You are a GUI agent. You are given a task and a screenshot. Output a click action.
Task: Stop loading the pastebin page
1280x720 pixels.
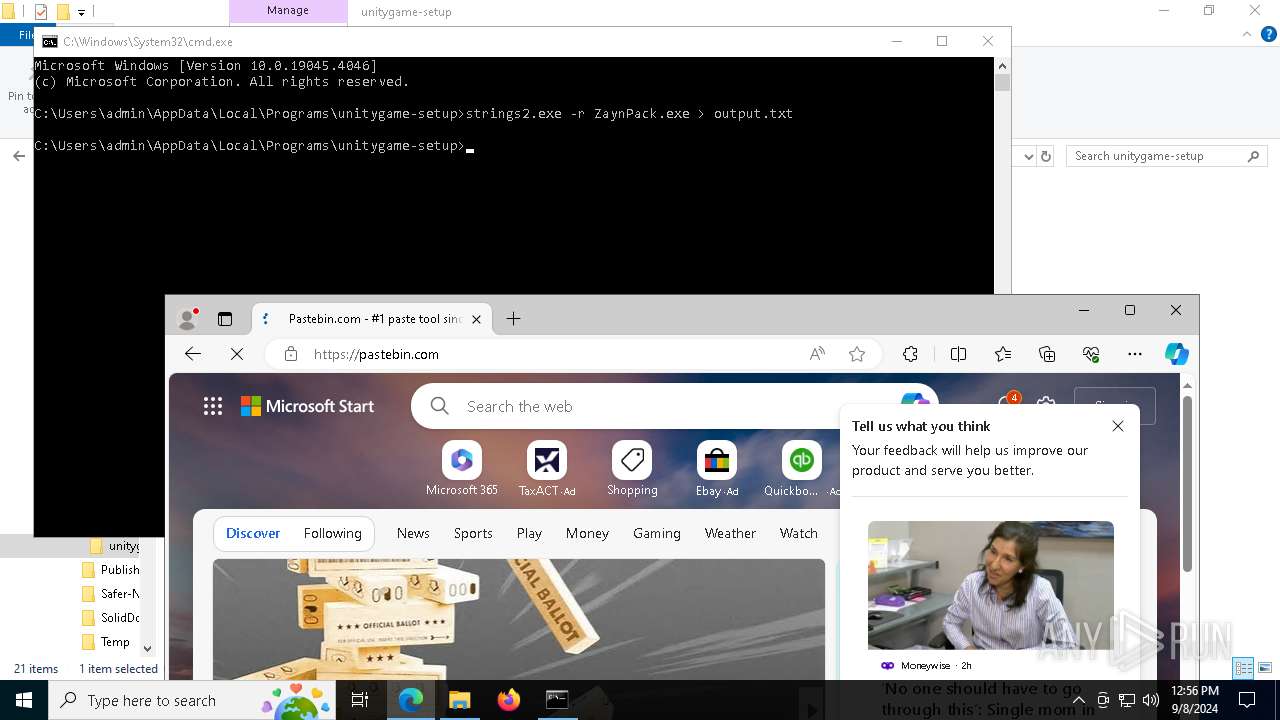click(237, 354)
